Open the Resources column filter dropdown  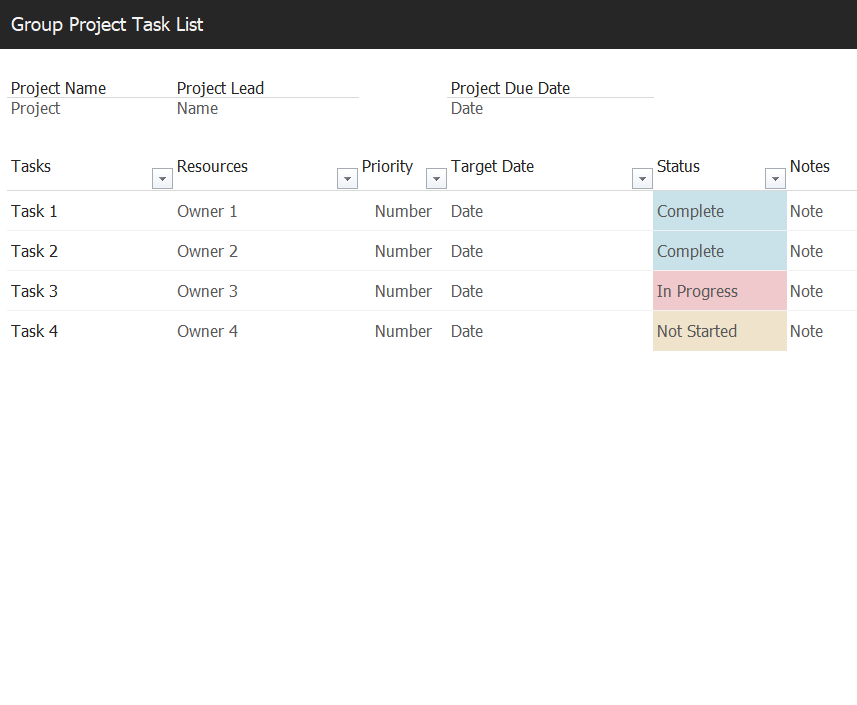point(347,179)
